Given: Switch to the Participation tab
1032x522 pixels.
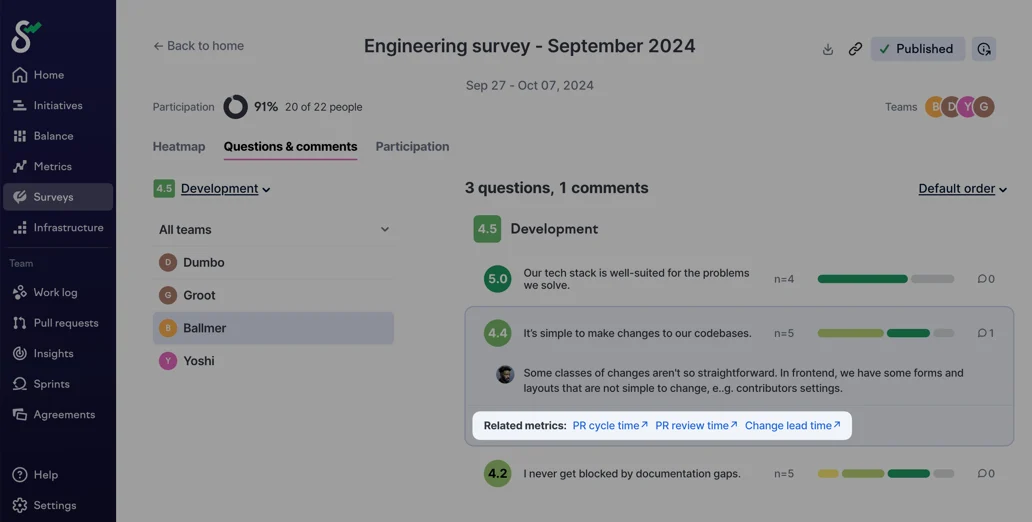Looking at the screenshot, I should pyautogui.click(x=412, y=147).
